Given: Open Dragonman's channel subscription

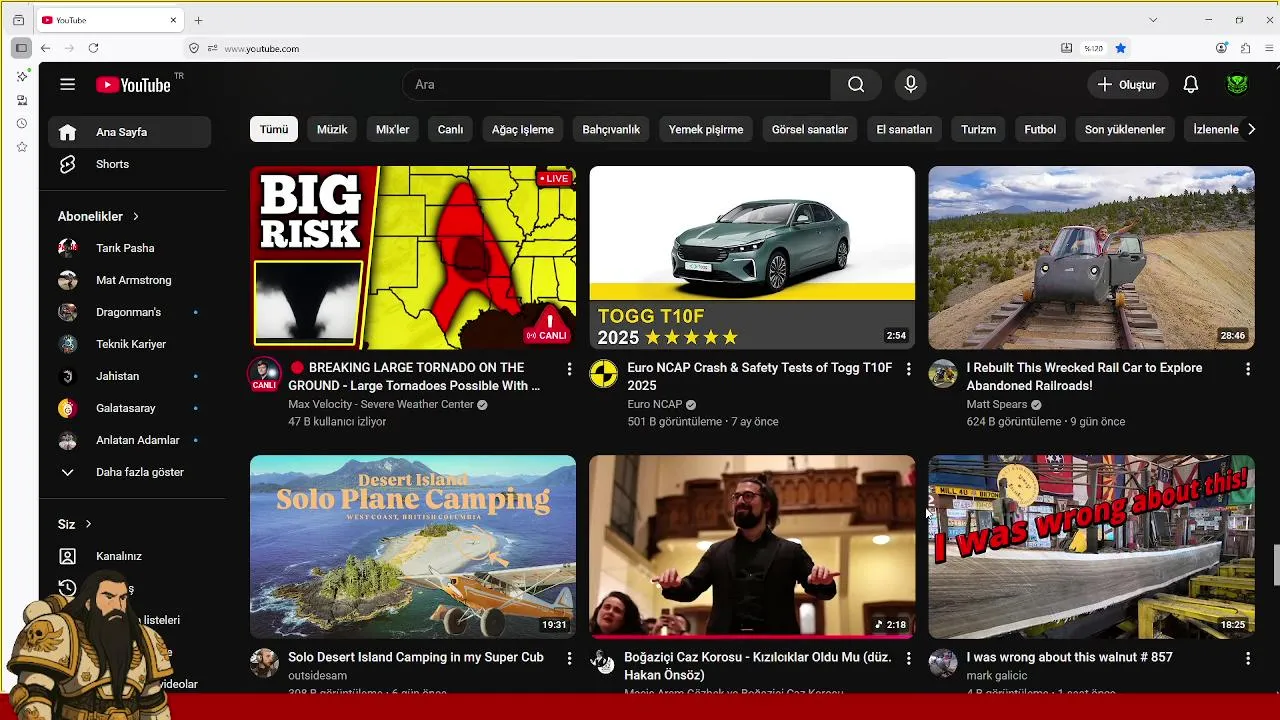Looking at the screenshot, I should pyautogui.click(x=129, y=312).
